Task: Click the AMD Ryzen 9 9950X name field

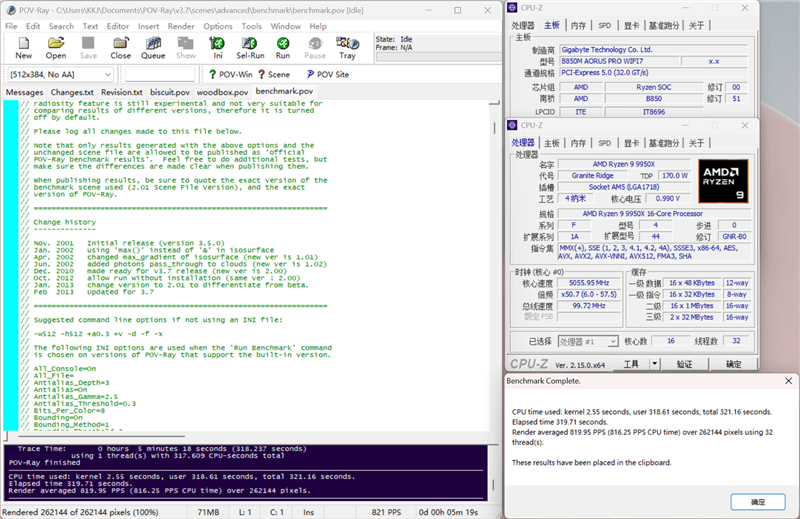Action: pos(623,164)
